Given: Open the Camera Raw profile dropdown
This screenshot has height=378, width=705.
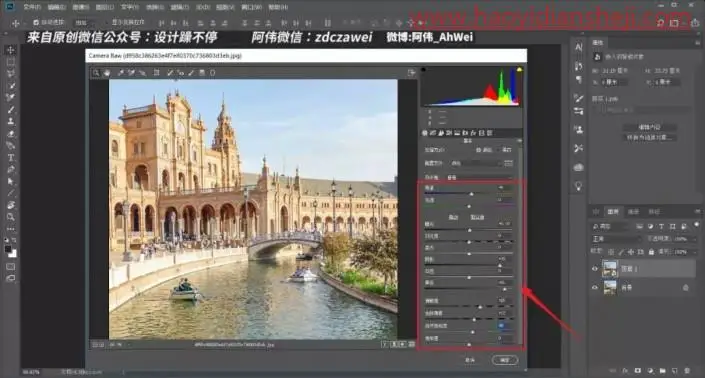Looking at the screenshot, I should point(475,163).
